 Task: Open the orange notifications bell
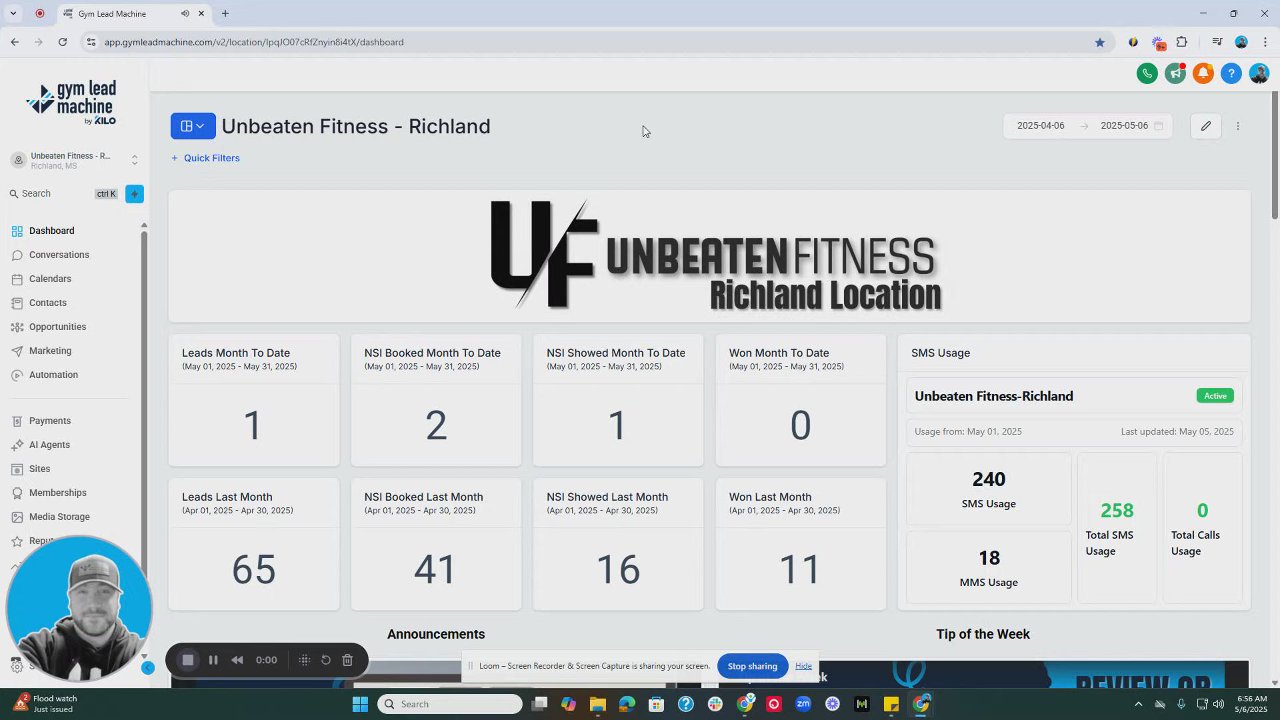(x=1203, y=73)
